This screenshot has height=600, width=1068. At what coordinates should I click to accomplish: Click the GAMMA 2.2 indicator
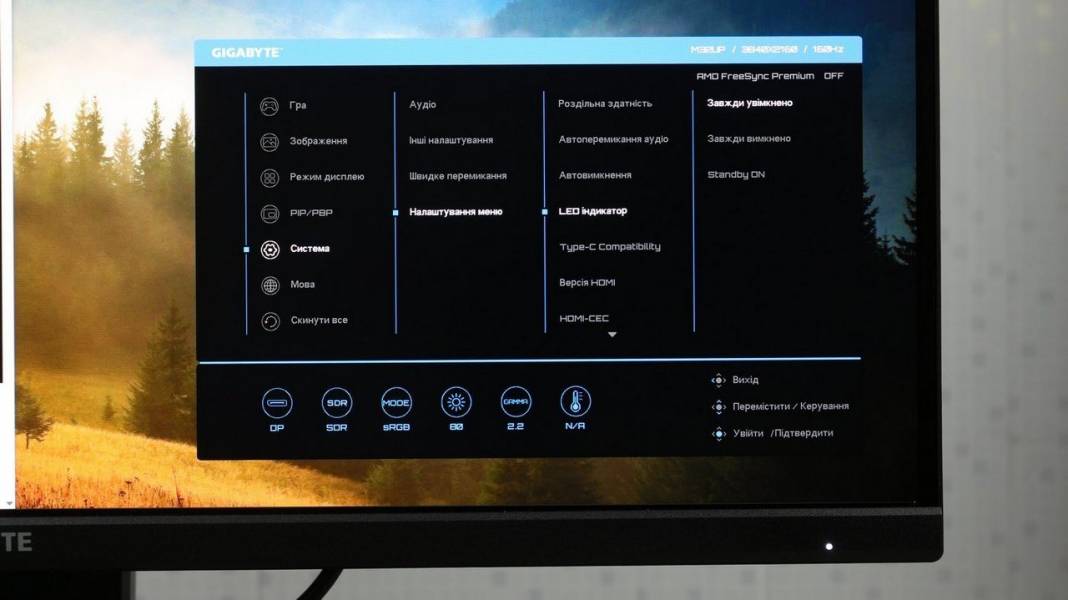pyautogui.click(x=515, y=403)
